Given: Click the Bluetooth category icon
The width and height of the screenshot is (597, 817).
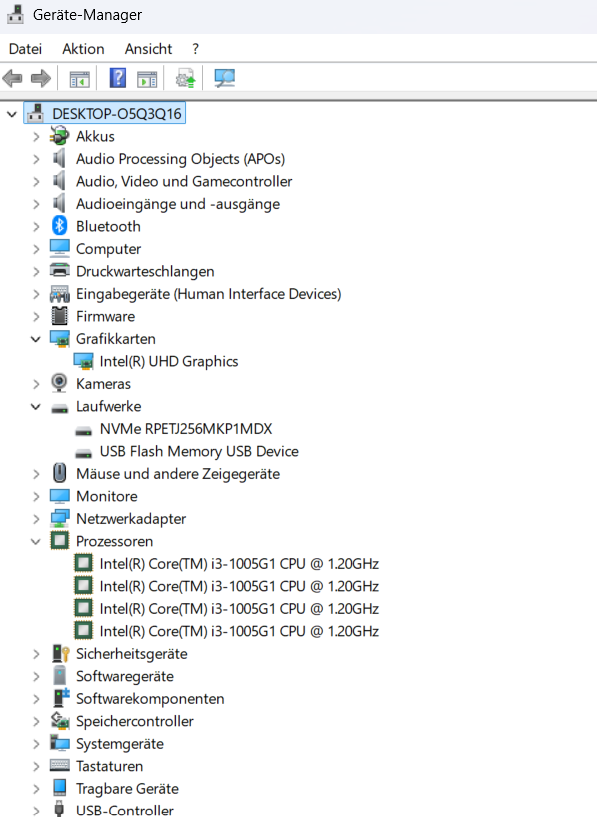Looking at the screenshot, I should (59, 226).
